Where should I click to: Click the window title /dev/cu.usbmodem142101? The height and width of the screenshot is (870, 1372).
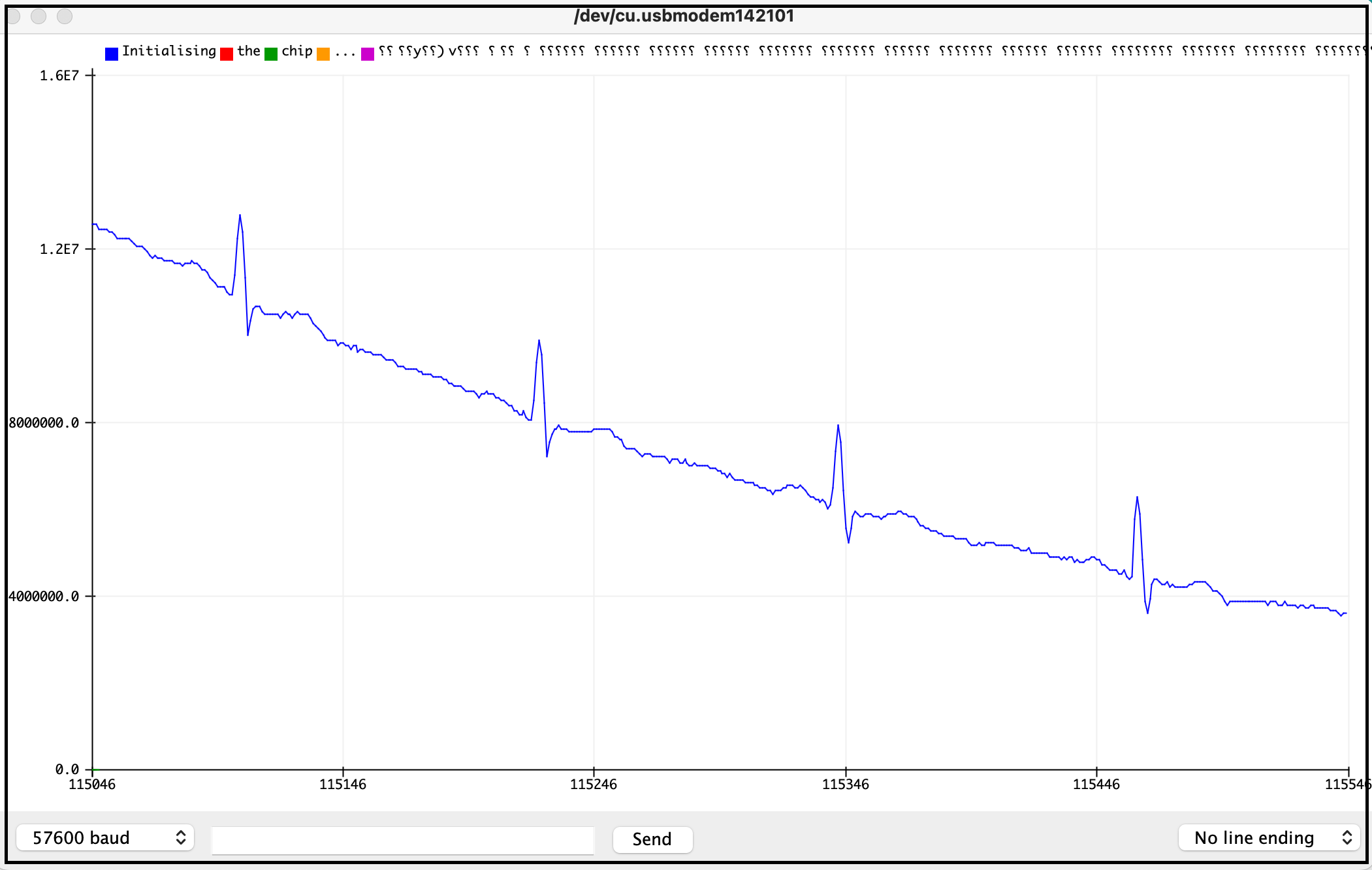click(x=684, y=16)
